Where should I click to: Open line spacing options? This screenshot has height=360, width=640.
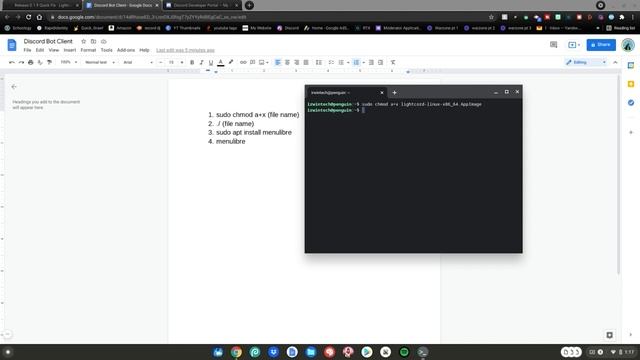point(319,62)
